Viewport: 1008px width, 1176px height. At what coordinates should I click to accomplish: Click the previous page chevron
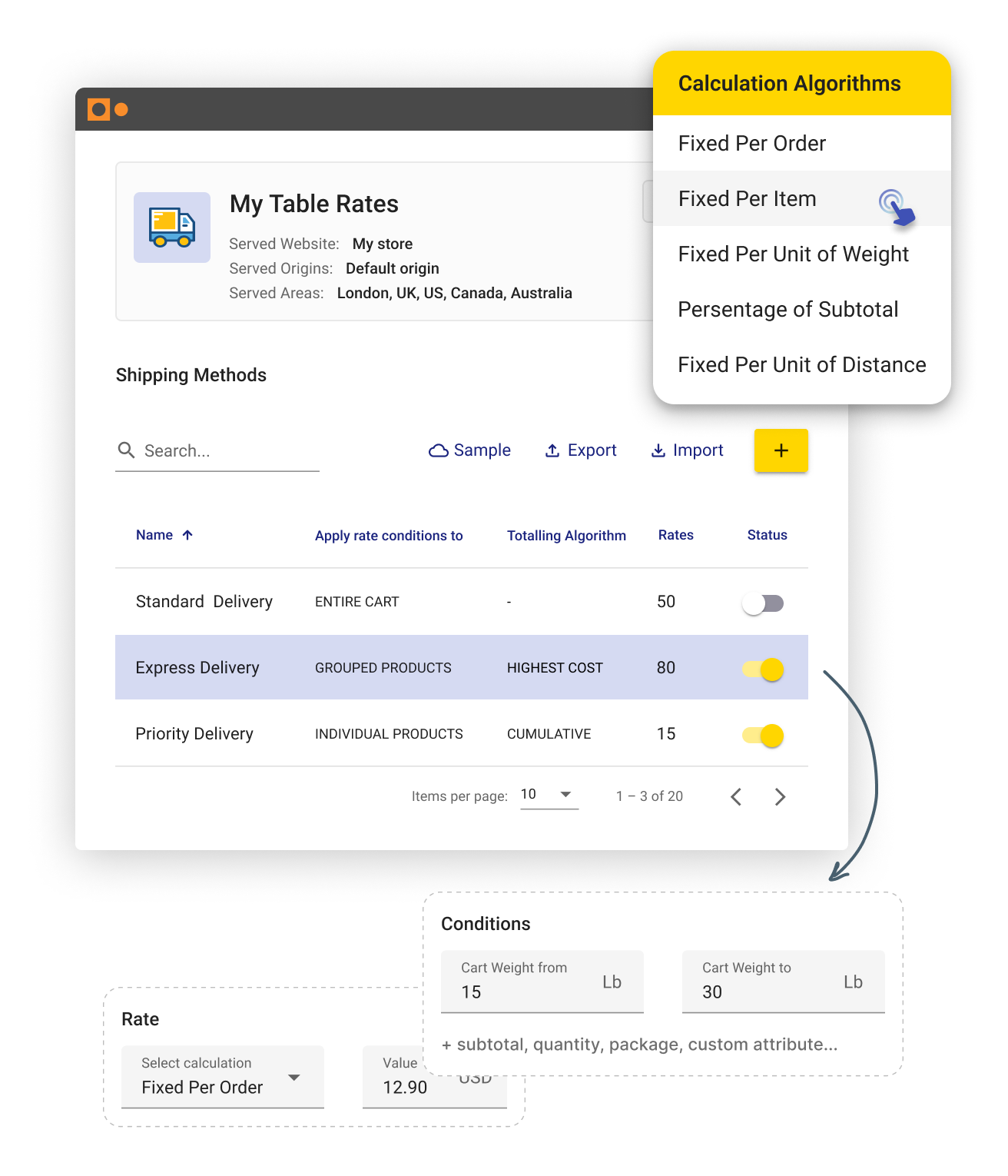(735, 796)
